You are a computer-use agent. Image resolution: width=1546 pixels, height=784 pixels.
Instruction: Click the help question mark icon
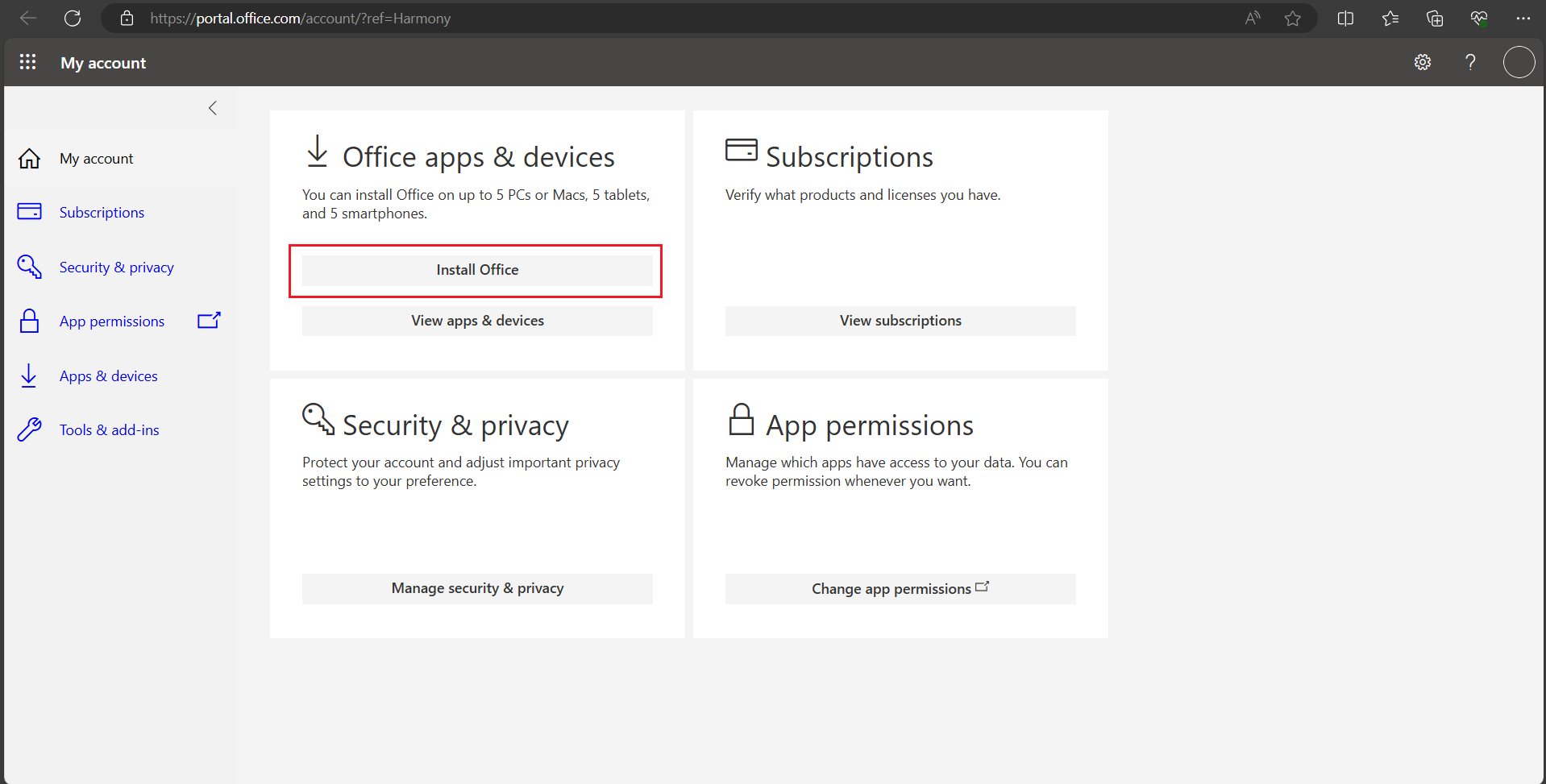pyautogui.click(x=1470, y=62)
